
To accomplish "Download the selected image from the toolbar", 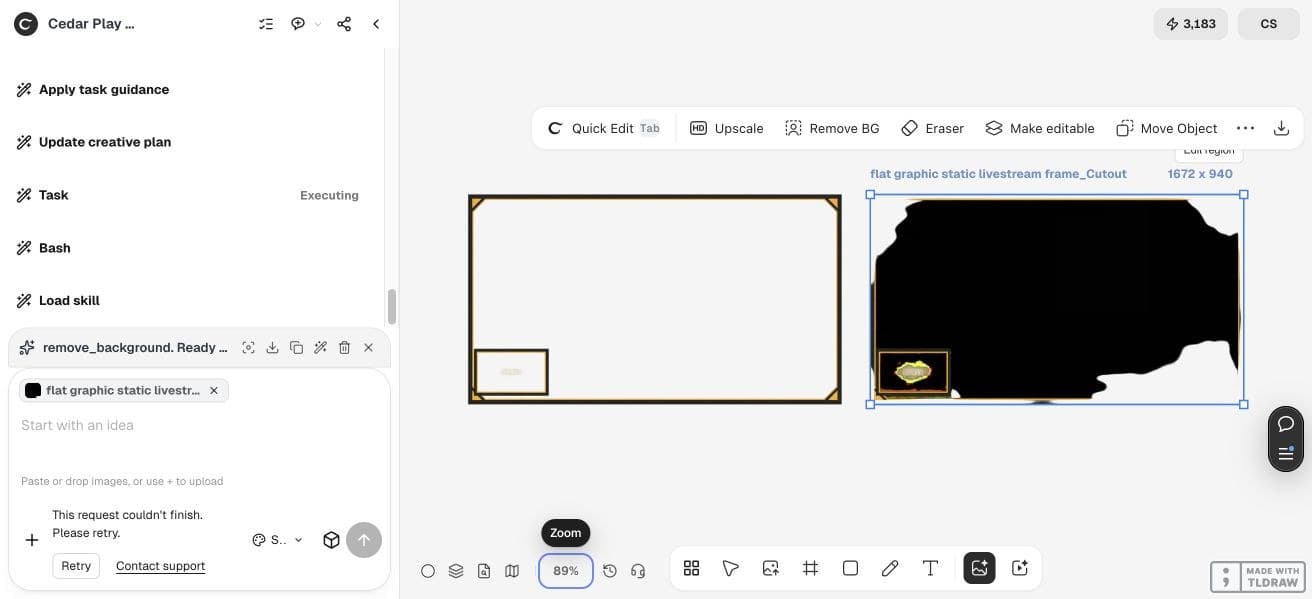I will (1281, 128).
